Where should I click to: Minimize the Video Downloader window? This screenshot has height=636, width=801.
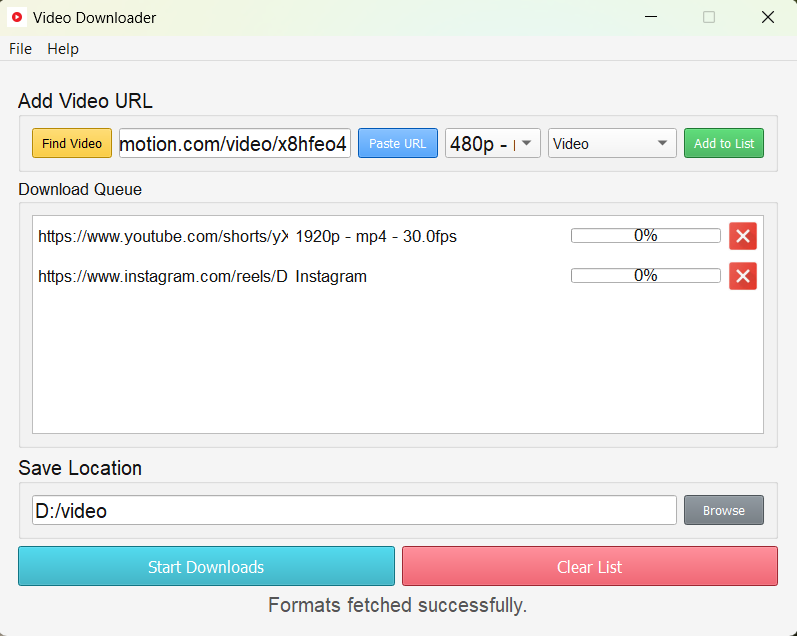[x=651, y=17]
